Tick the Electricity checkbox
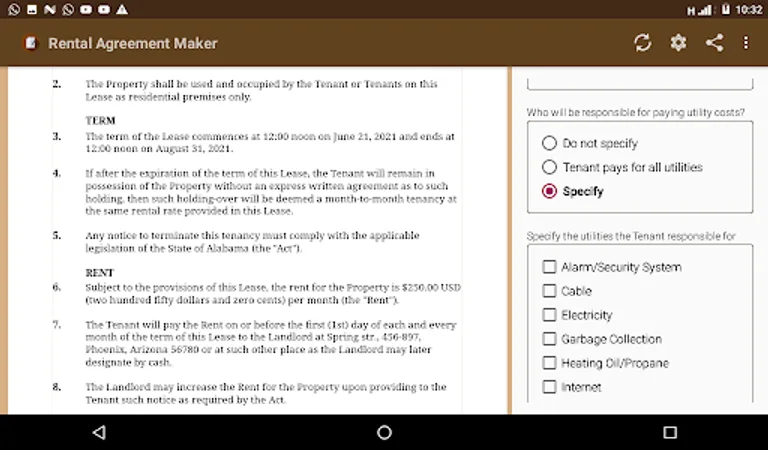 549,315
